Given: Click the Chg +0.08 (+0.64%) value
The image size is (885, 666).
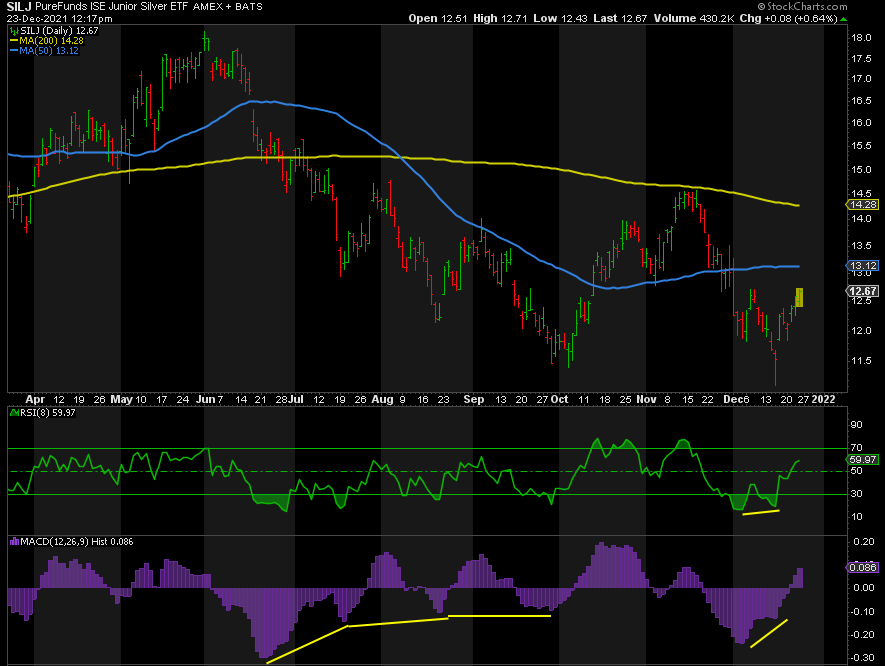Looking at the screenshot, I should click(x=788, y=19).
